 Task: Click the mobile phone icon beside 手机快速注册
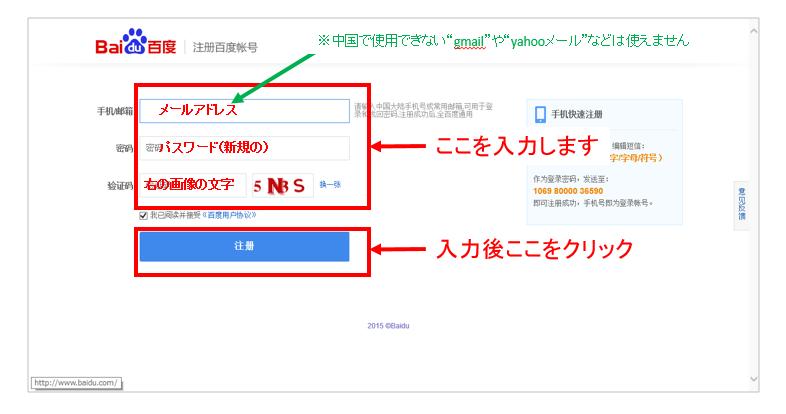pos(540,114)
